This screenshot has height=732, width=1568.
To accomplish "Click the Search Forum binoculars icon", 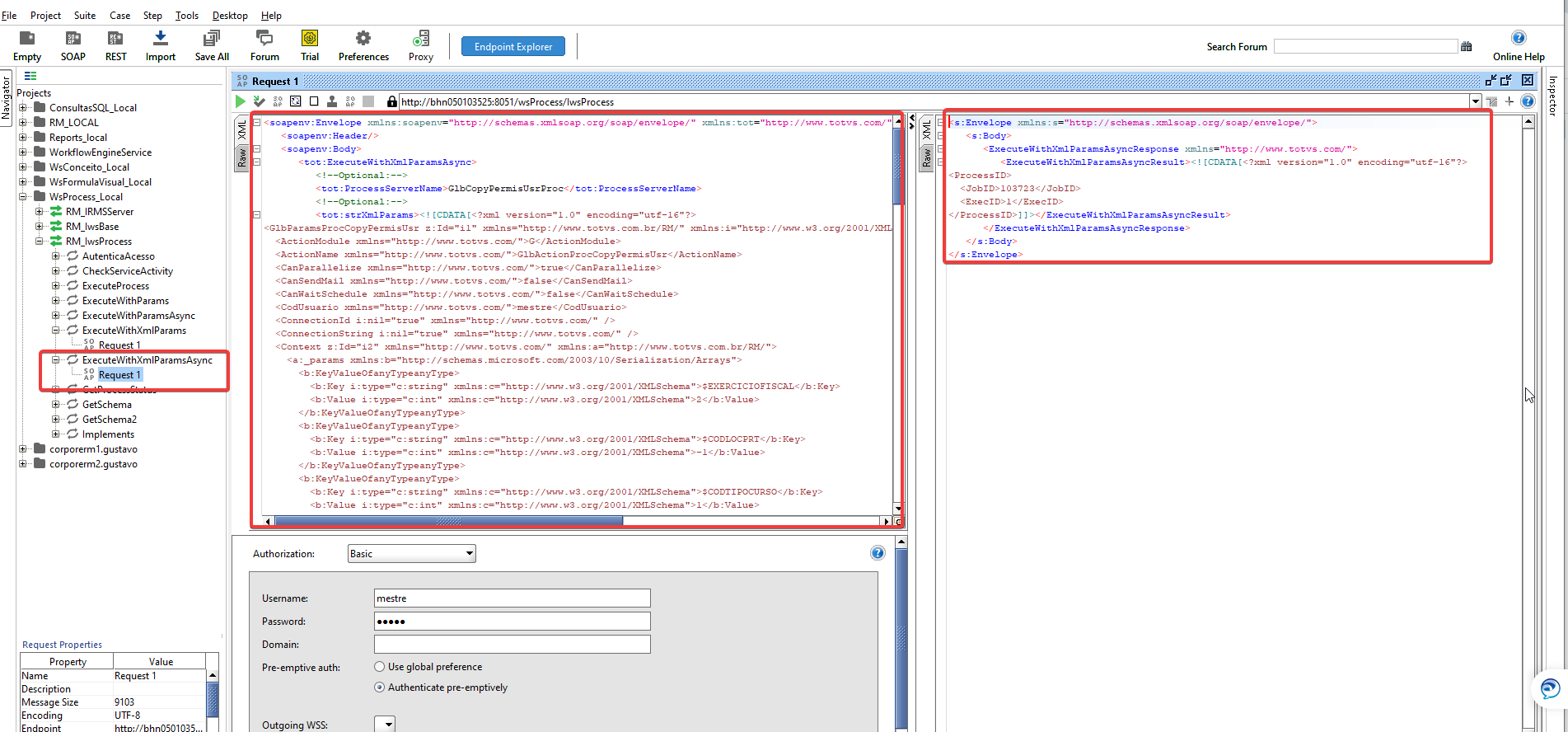I will point(1467,47).
